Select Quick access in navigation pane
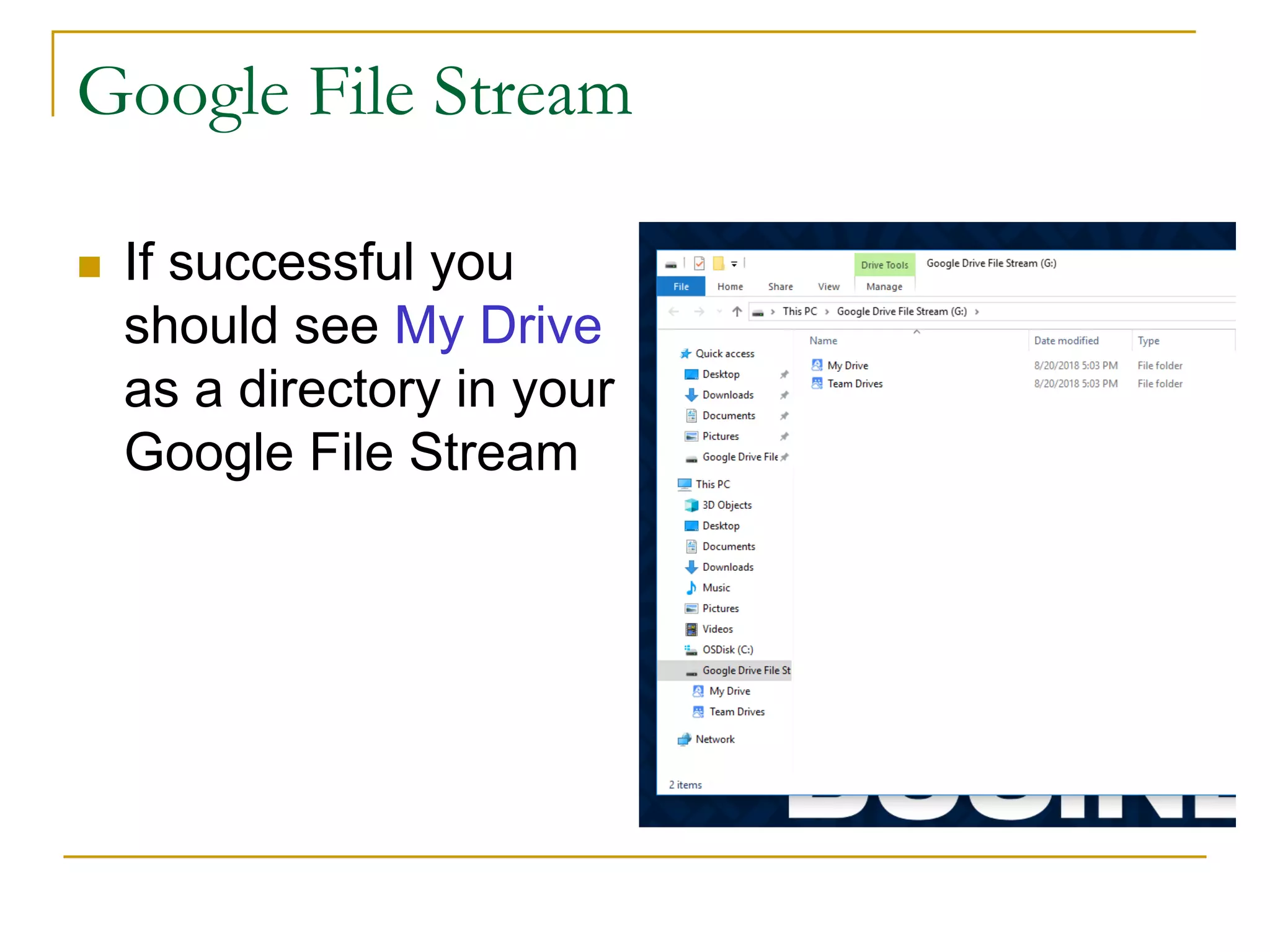 click(x=724, y=353)
